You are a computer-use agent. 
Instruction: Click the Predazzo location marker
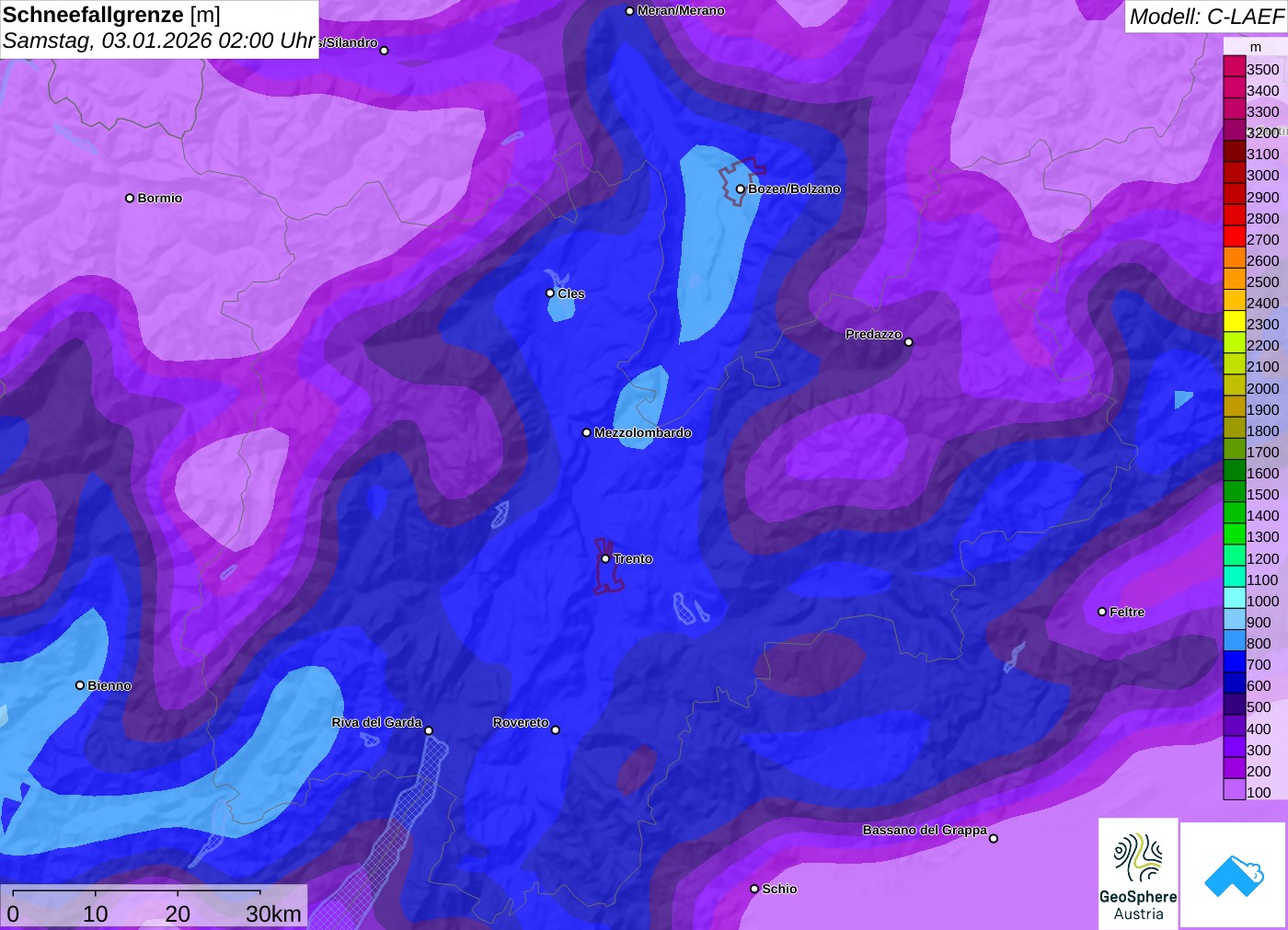point(909,342)
